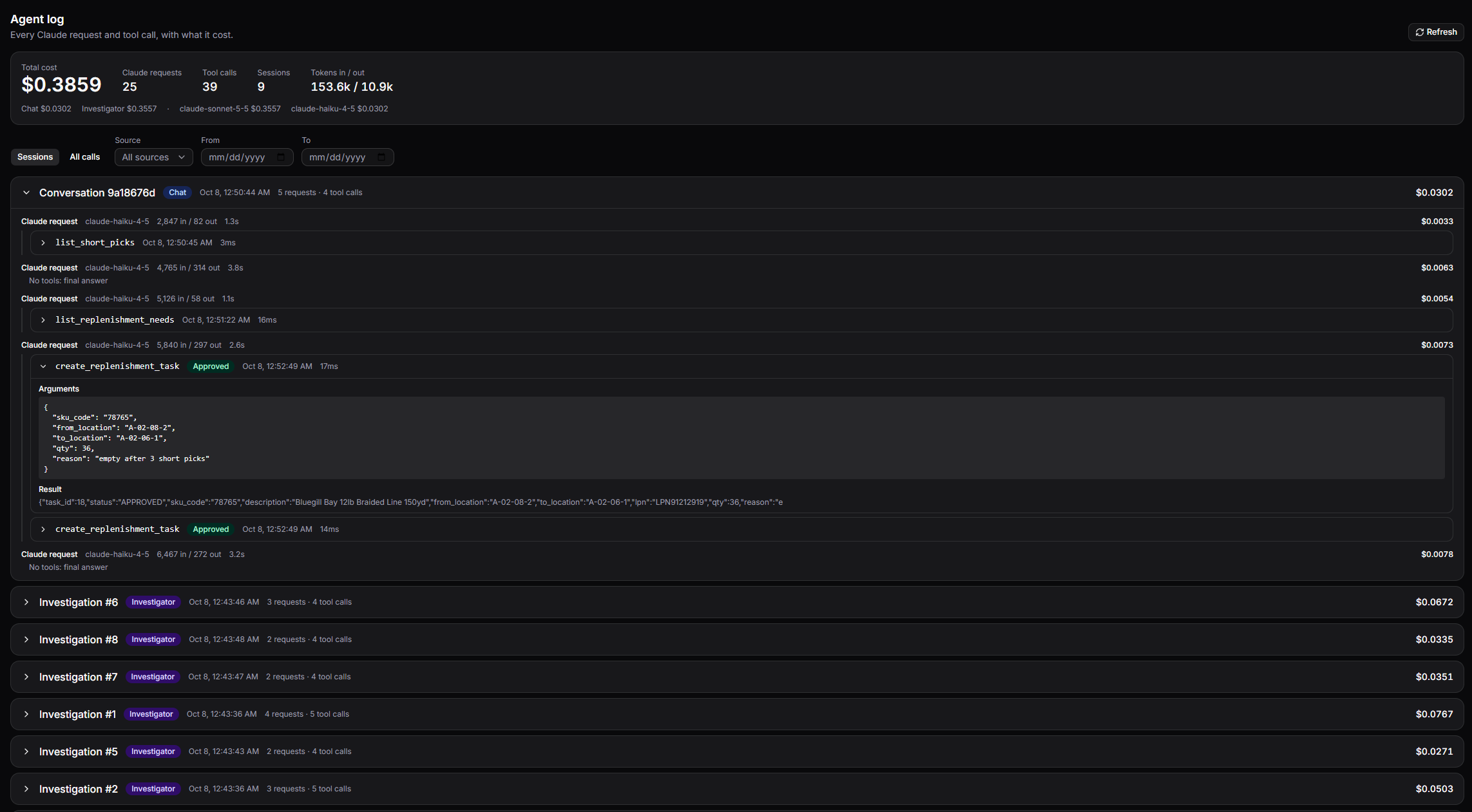Click the Conversation 9a18676d cost $0.0302
This screenshot has height=812, width=1472.
pos(1434,193)
